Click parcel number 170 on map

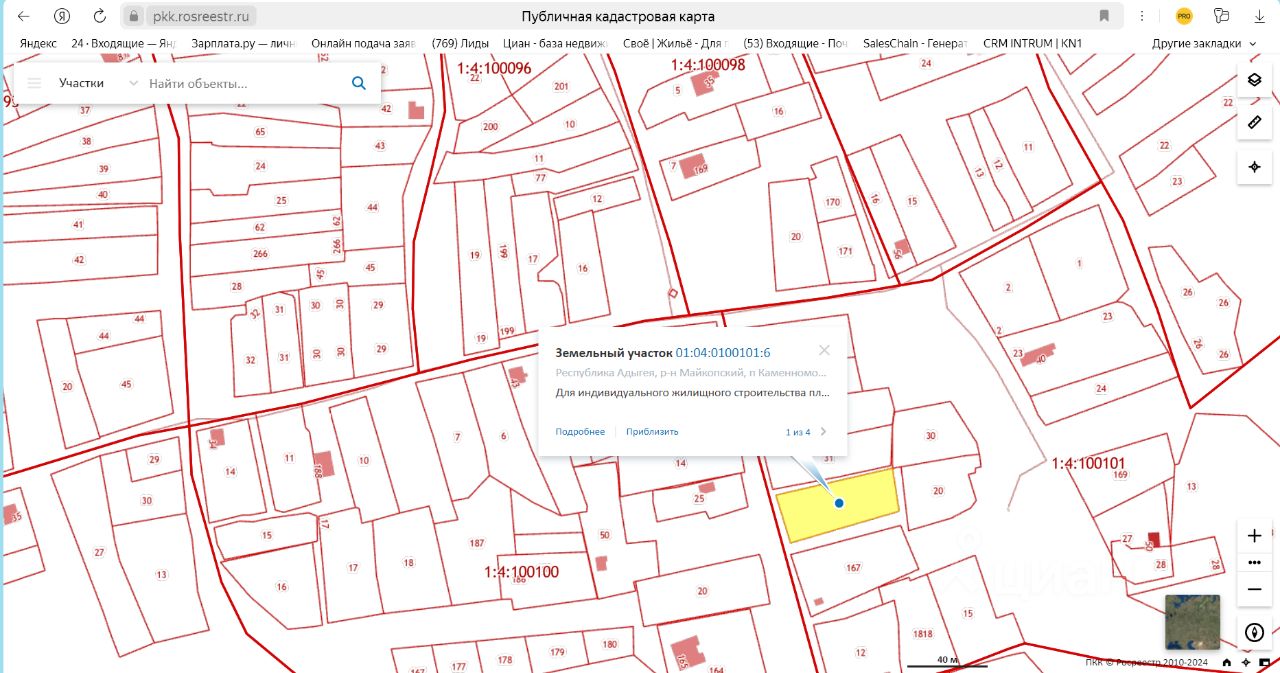click(832, 202)
